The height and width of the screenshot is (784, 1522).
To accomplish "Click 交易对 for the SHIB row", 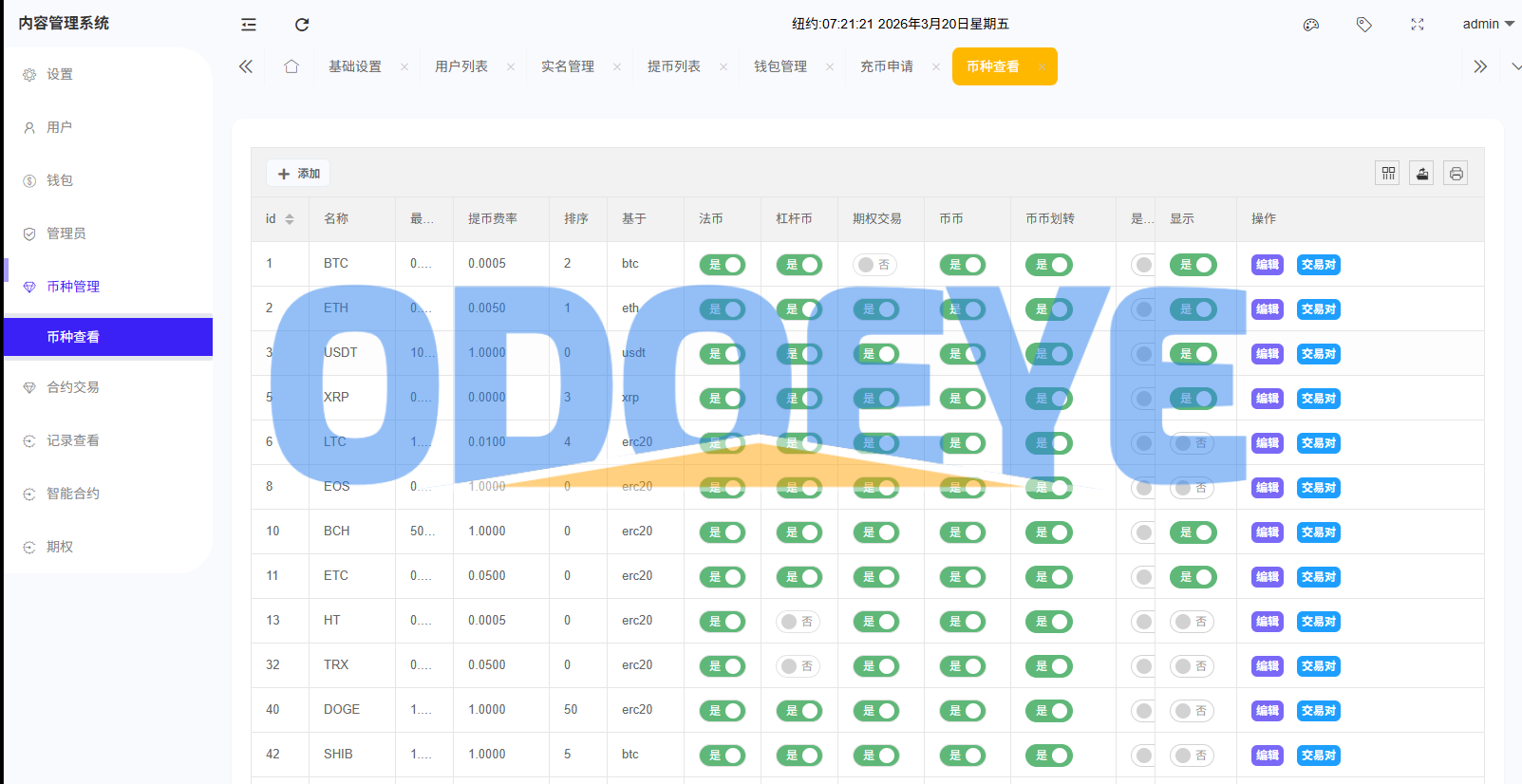I will pos(1318,756).
